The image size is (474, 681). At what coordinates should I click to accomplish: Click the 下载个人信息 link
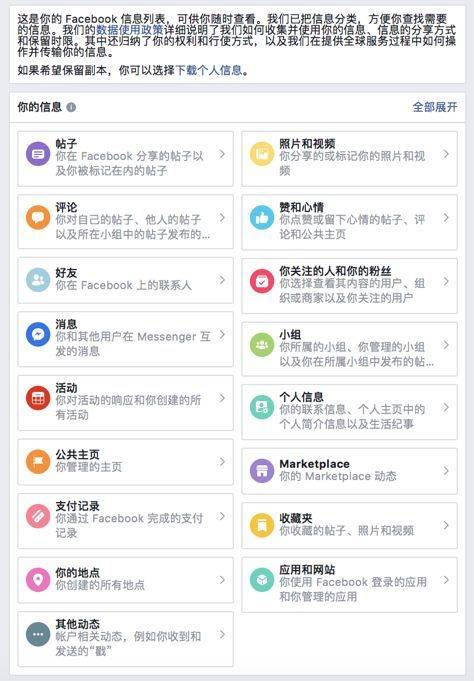209,70
